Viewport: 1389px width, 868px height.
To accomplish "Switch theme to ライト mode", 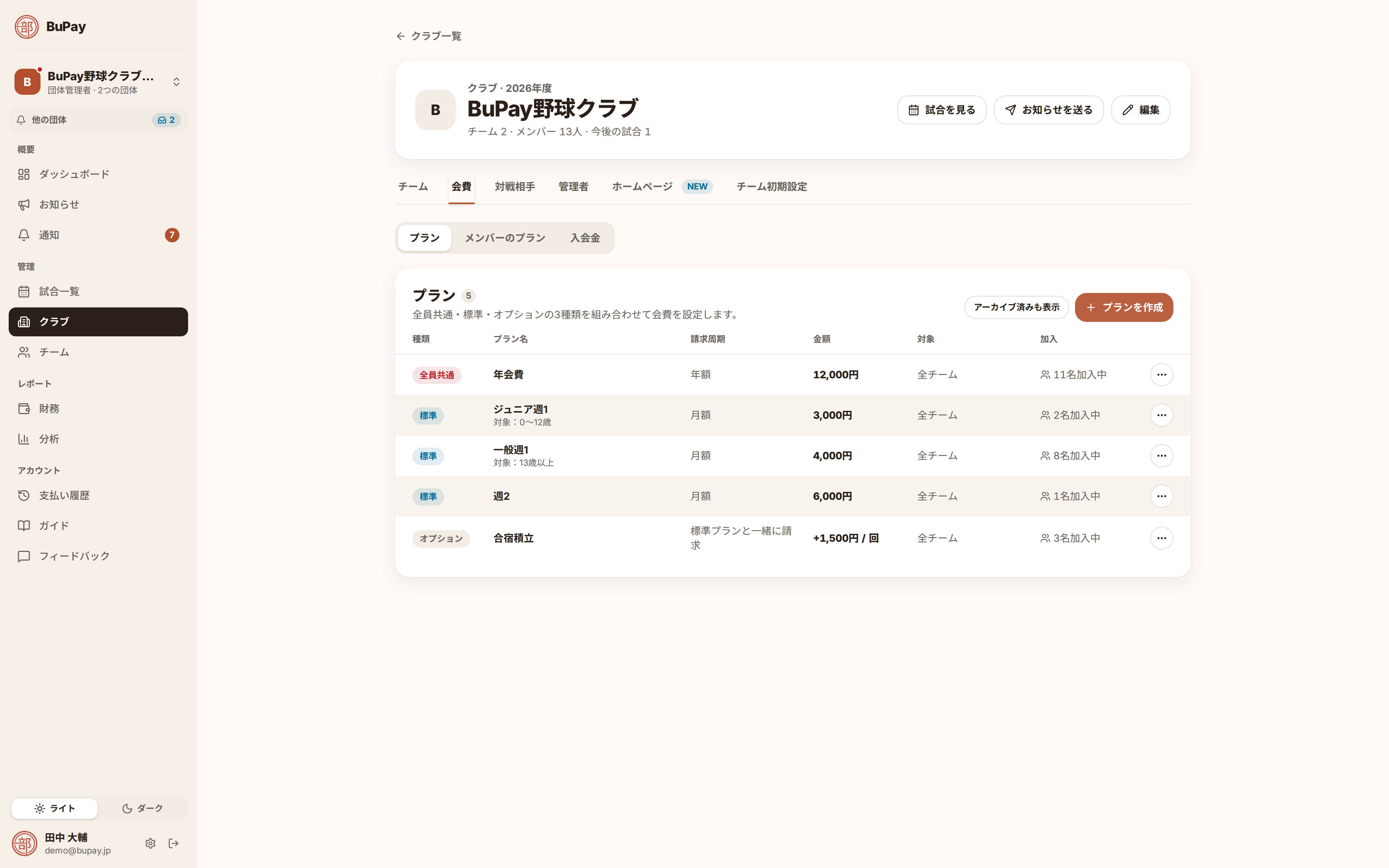I will (55, 808).
